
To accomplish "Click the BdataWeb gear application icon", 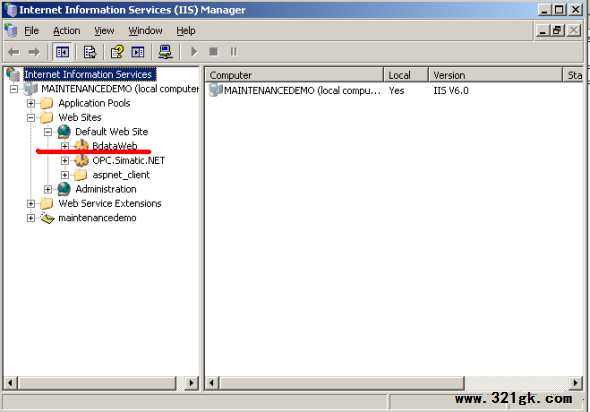I will coord(81,146).
